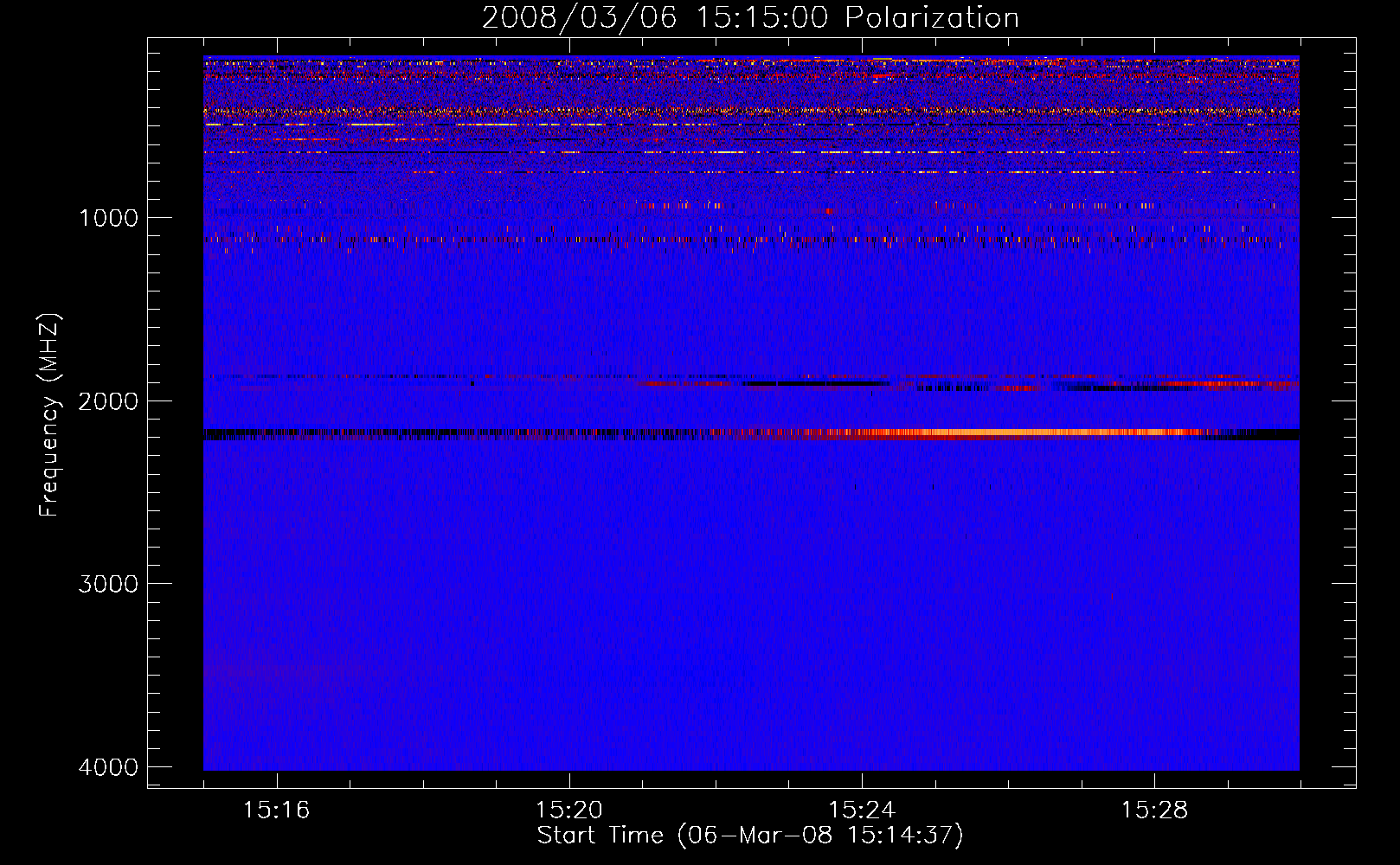
Task: Click the 15:24 time tick label
Action: coord(862,810)
